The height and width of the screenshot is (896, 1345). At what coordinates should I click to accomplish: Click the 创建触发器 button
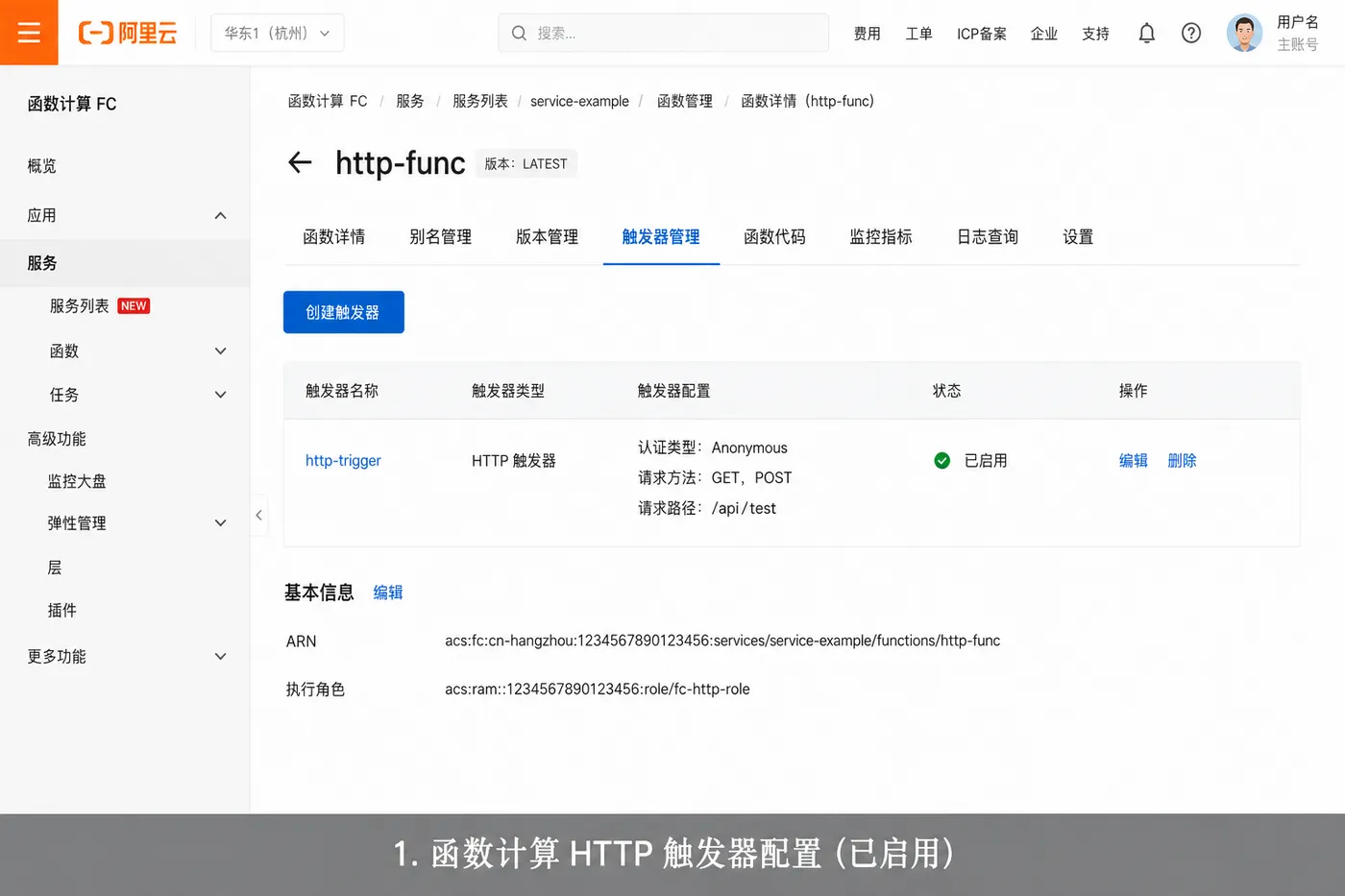coord(343,312)
